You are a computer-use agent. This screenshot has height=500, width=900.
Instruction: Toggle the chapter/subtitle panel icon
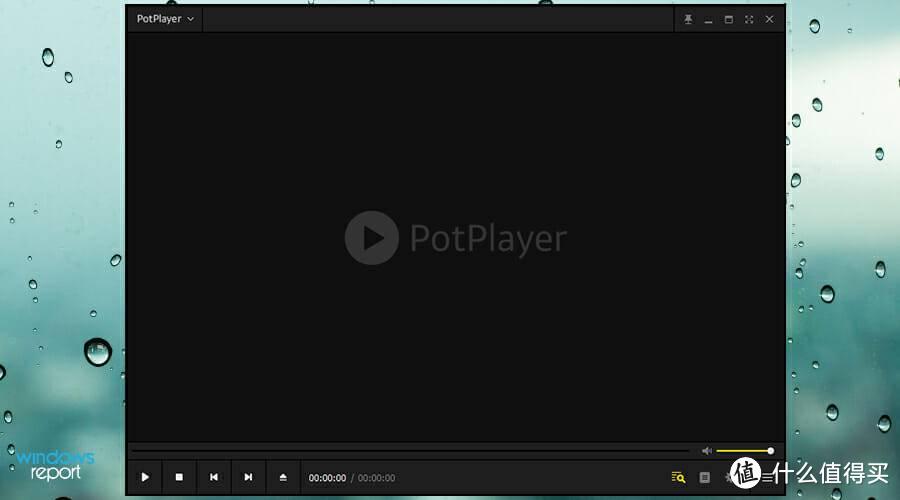[704, 477]
